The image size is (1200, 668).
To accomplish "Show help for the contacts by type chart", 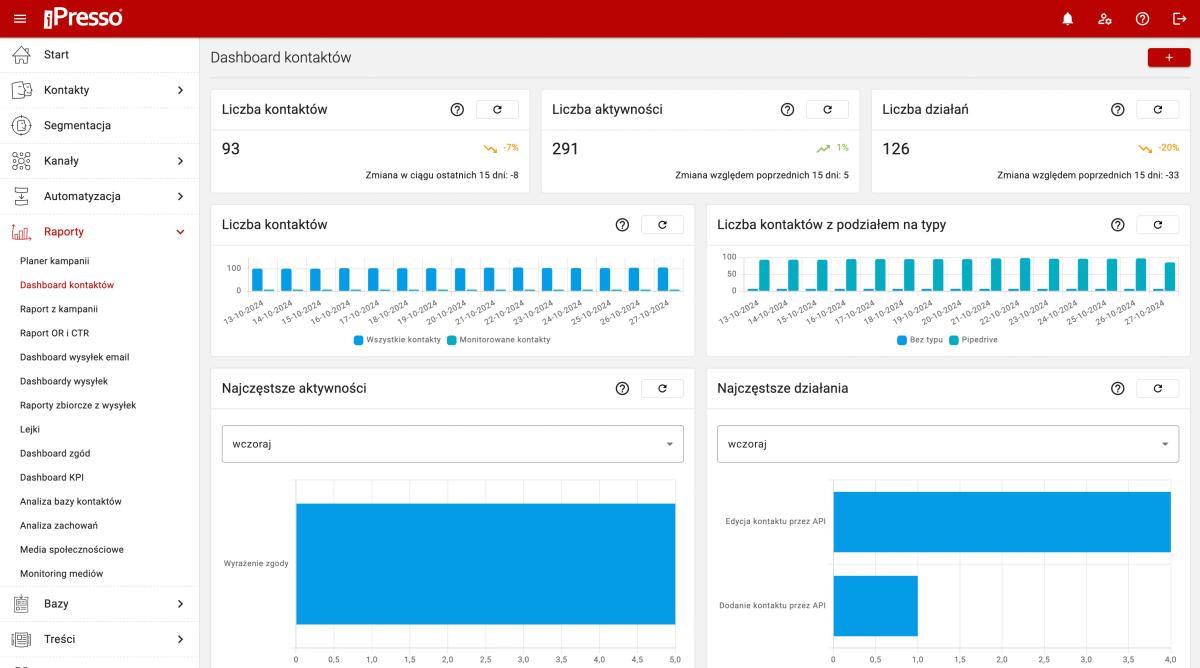I will click(1118, 225).
